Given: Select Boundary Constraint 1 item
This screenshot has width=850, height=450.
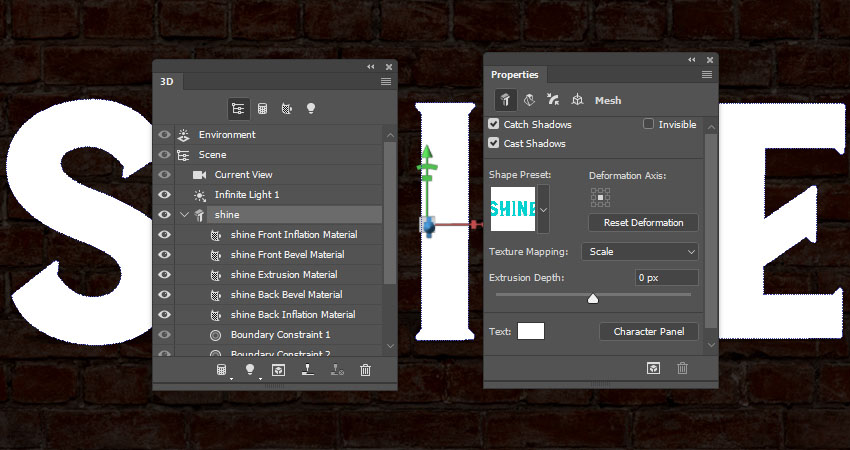Looking at the screenshot, I should click(280, 335).
